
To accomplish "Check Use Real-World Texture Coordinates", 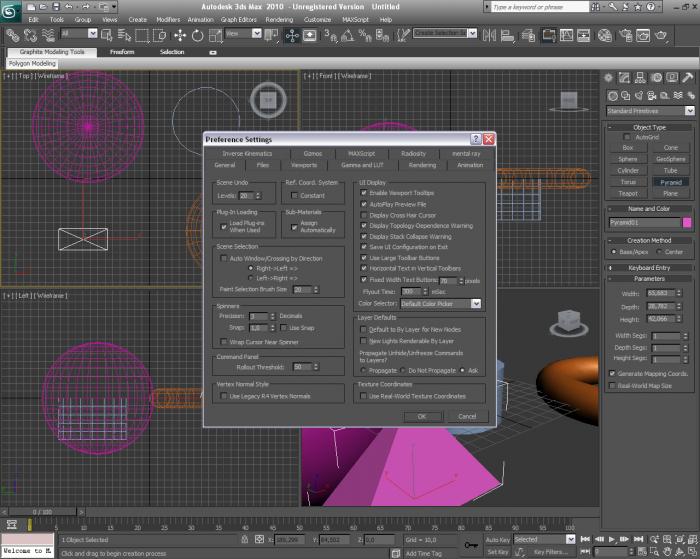I will click(x=363, y=396).
